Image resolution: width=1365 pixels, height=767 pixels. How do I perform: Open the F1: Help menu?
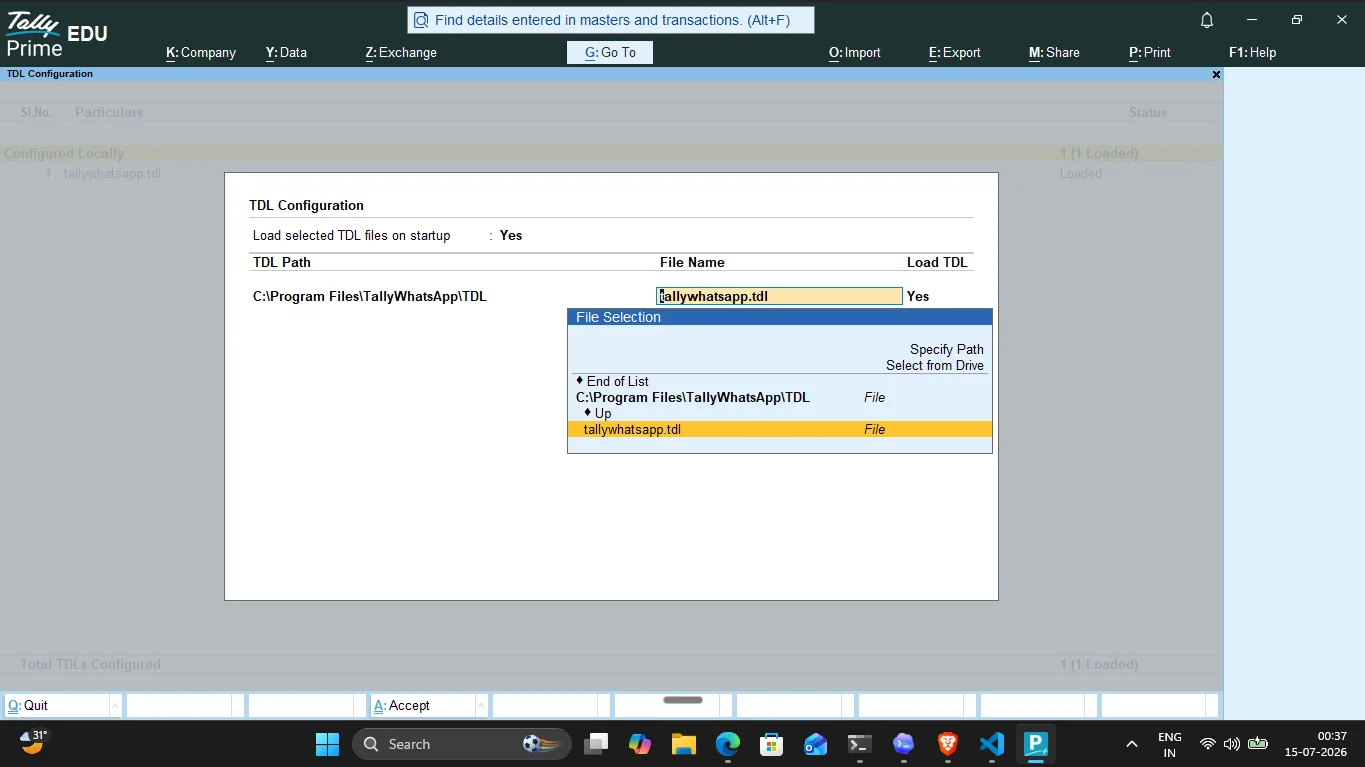pyautogui.click(x=1253, y=52)
